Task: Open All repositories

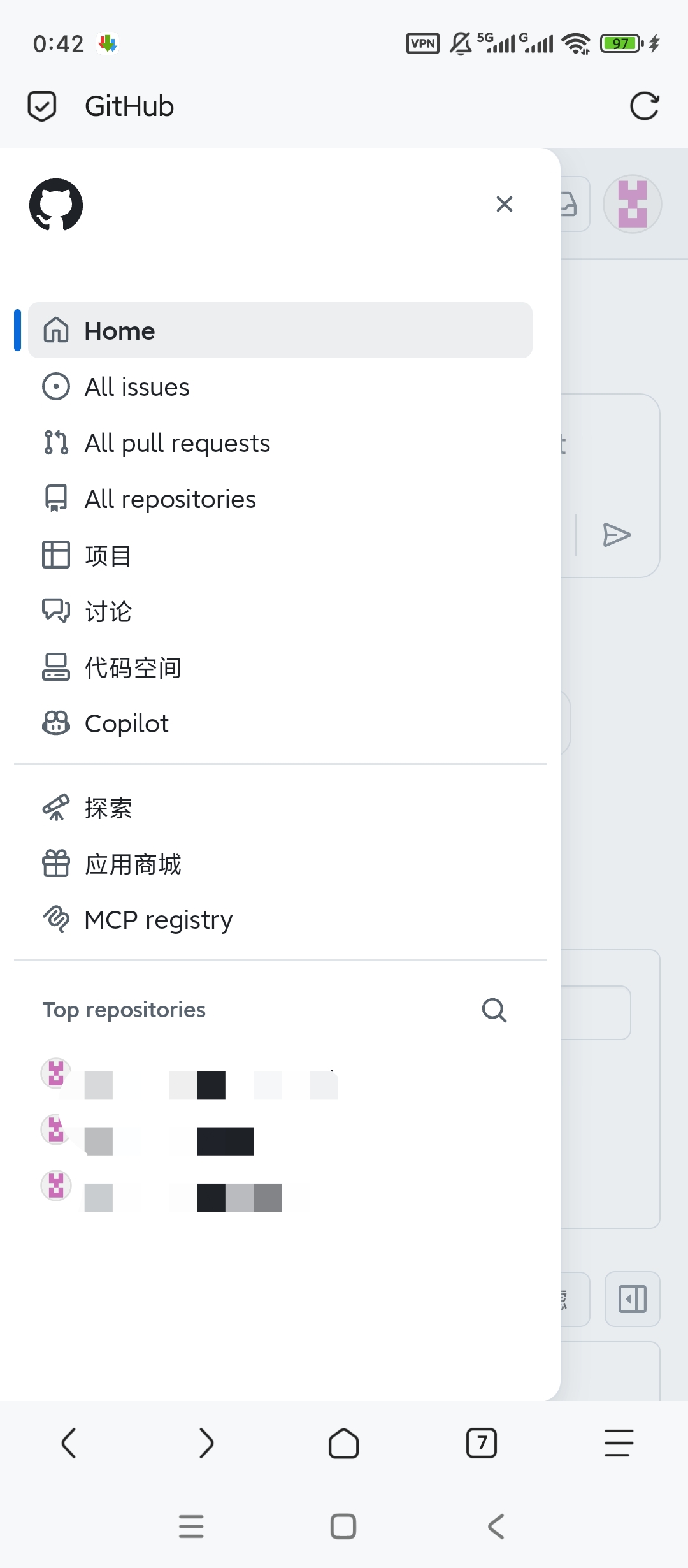Action: [x=280, y=499]
